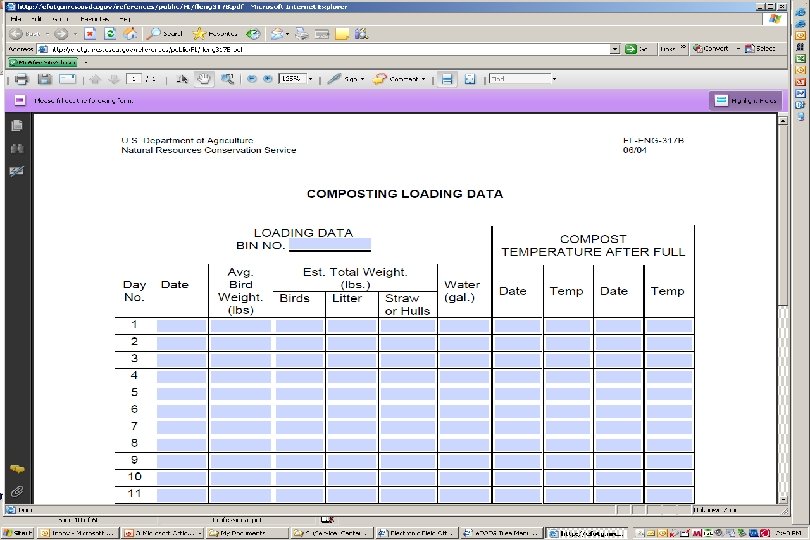Image resolution: width=810 pixels, height=540 pixels.
Task: Click the Print icon in PDF toolbar
Action: pos(20,79)
